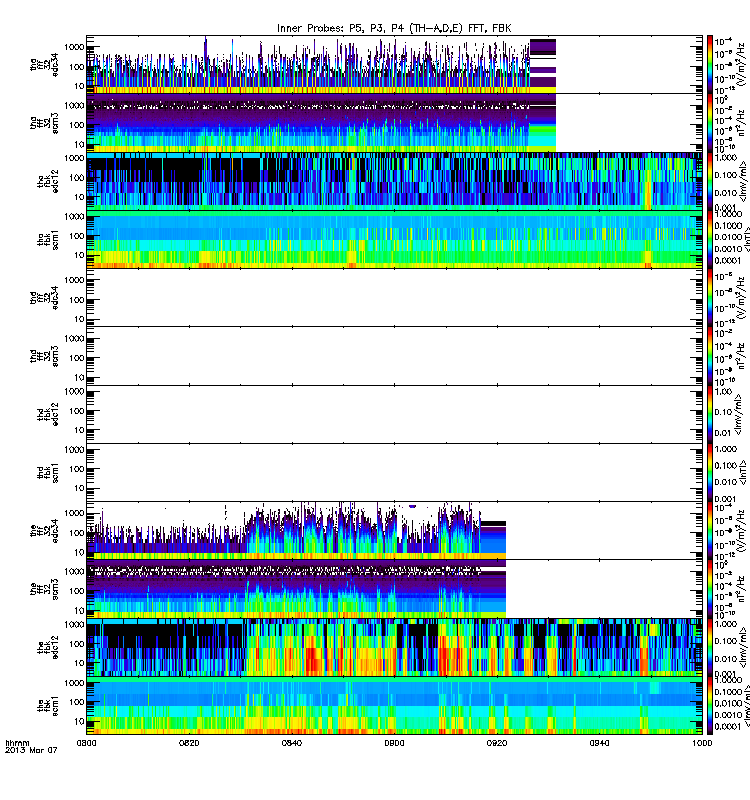This screenshot has width=750, height=800.
Task: Select the tha fbk edc12 spectrogram panel
Action: click(394, 181)
